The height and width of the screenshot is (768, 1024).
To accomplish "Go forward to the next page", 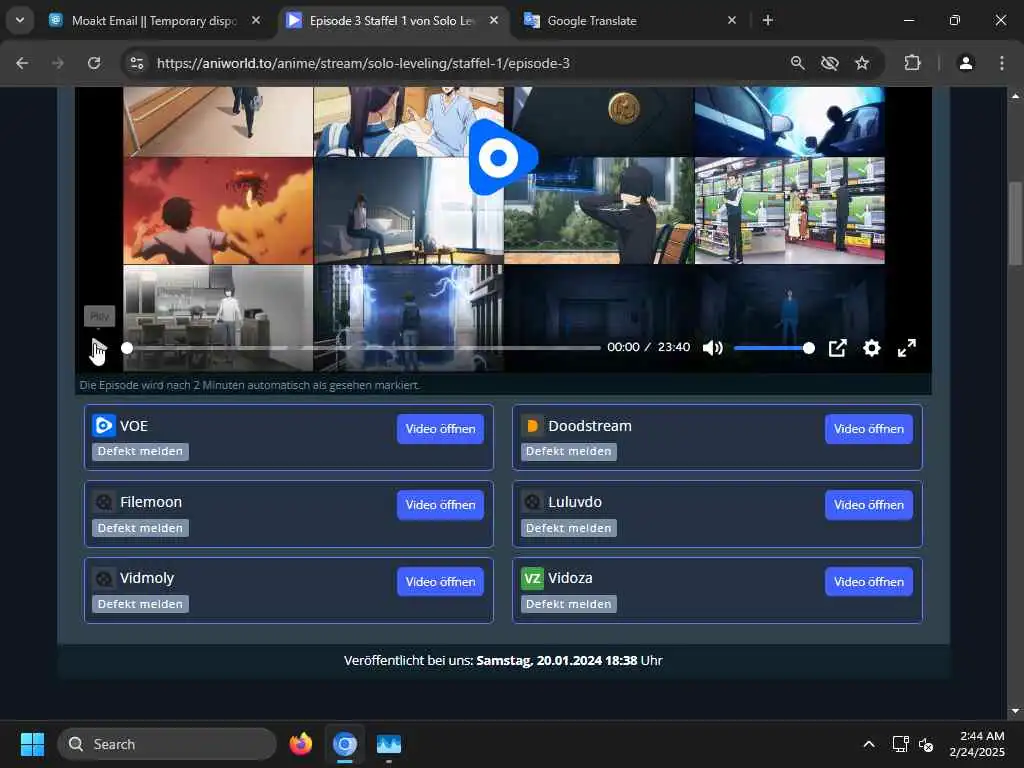I will (58, 63).
